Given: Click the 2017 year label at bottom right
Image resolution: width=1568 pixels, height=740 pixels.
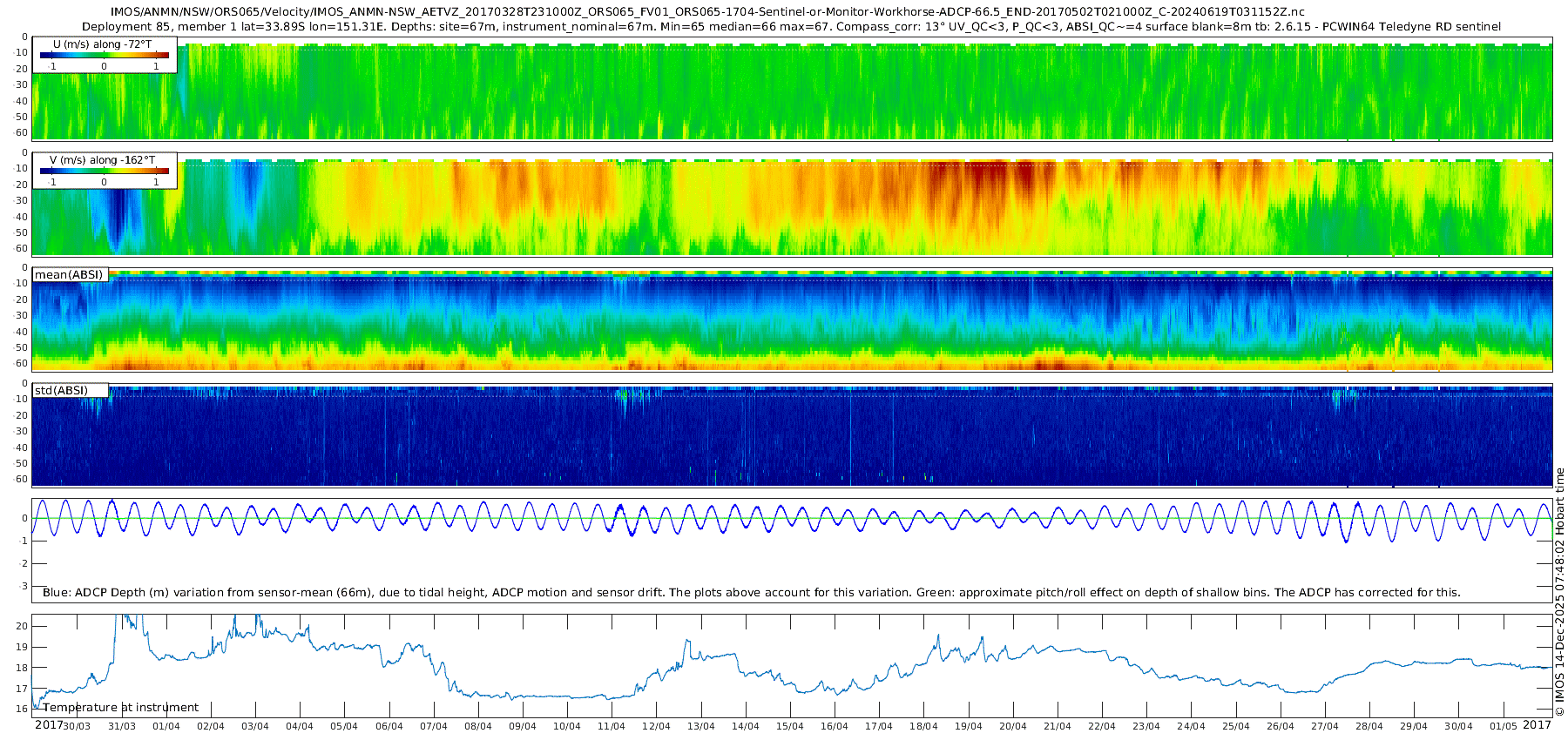Looking at the screenshot, I should pos(1538,725).
